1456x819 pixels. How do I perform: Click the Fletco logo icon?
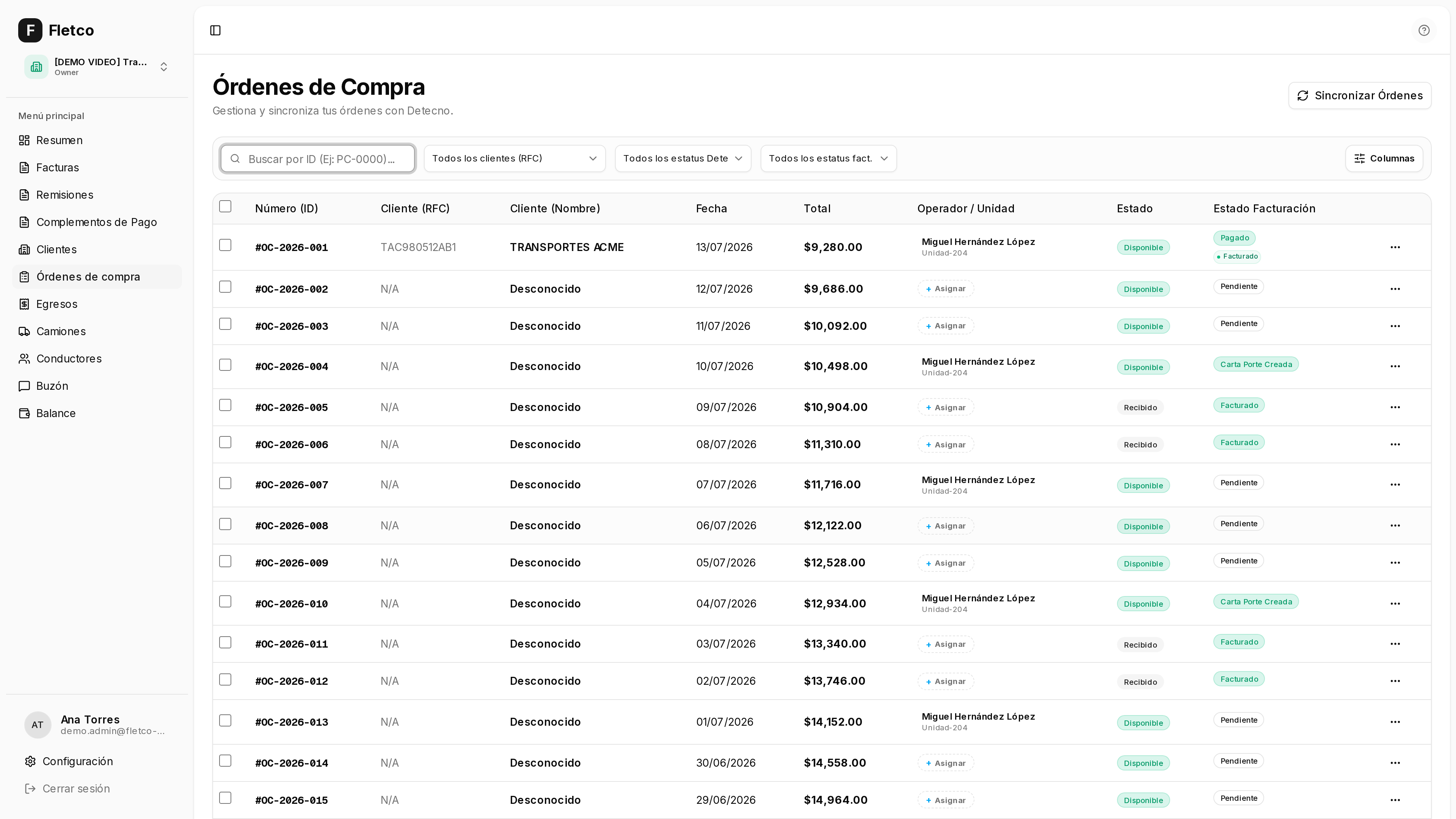[x=30, y=30]
